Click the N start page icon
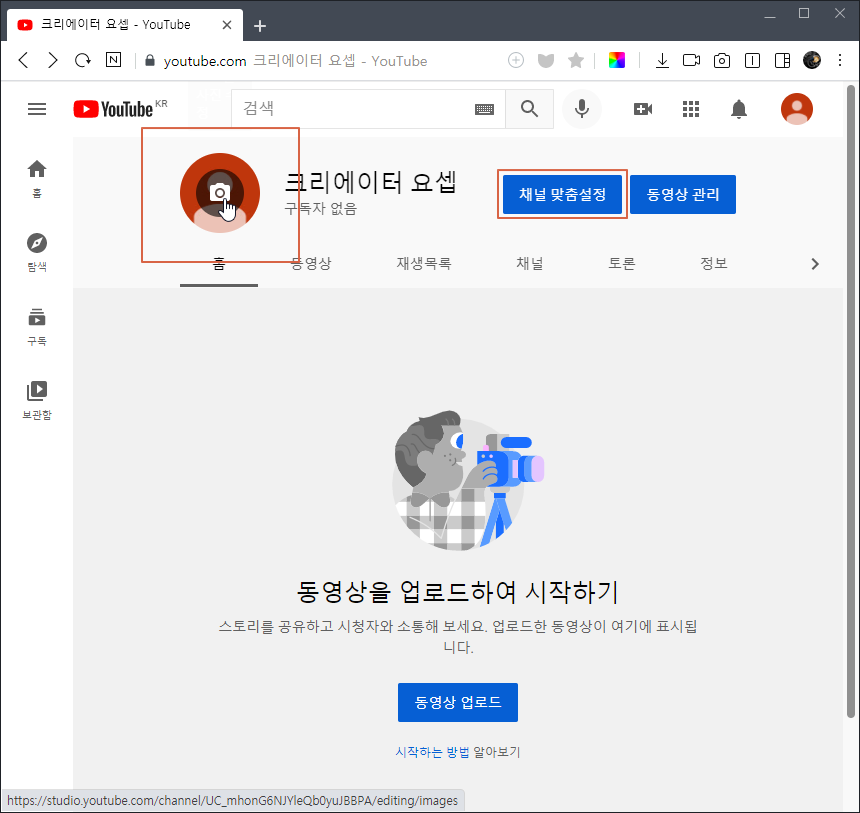The image size is (860, 813). pos(114,60)
